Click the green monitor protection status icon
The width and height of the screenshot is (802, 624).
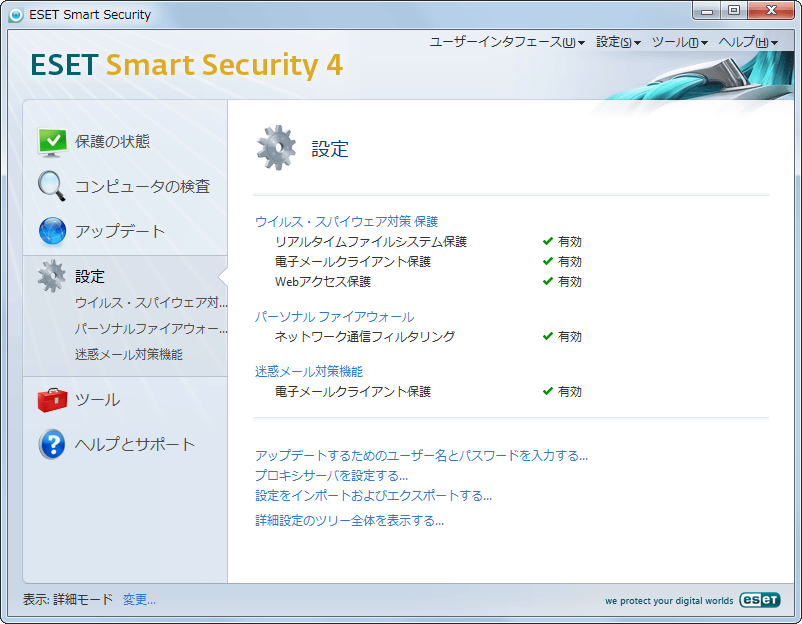pyautogui.click(x=52, y=142)
